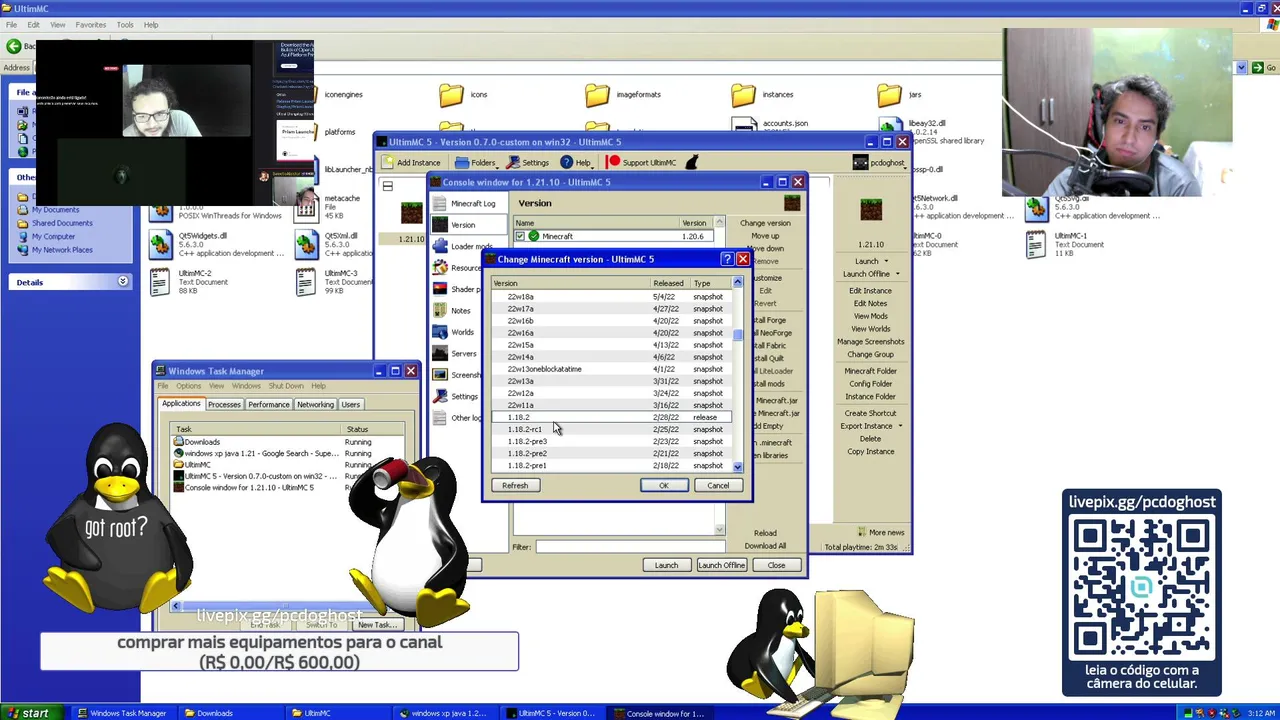This screenshot has width=1280, height=720.
Task: Click Copy Instance in UltimMC side panel
Action: point(871,451)
